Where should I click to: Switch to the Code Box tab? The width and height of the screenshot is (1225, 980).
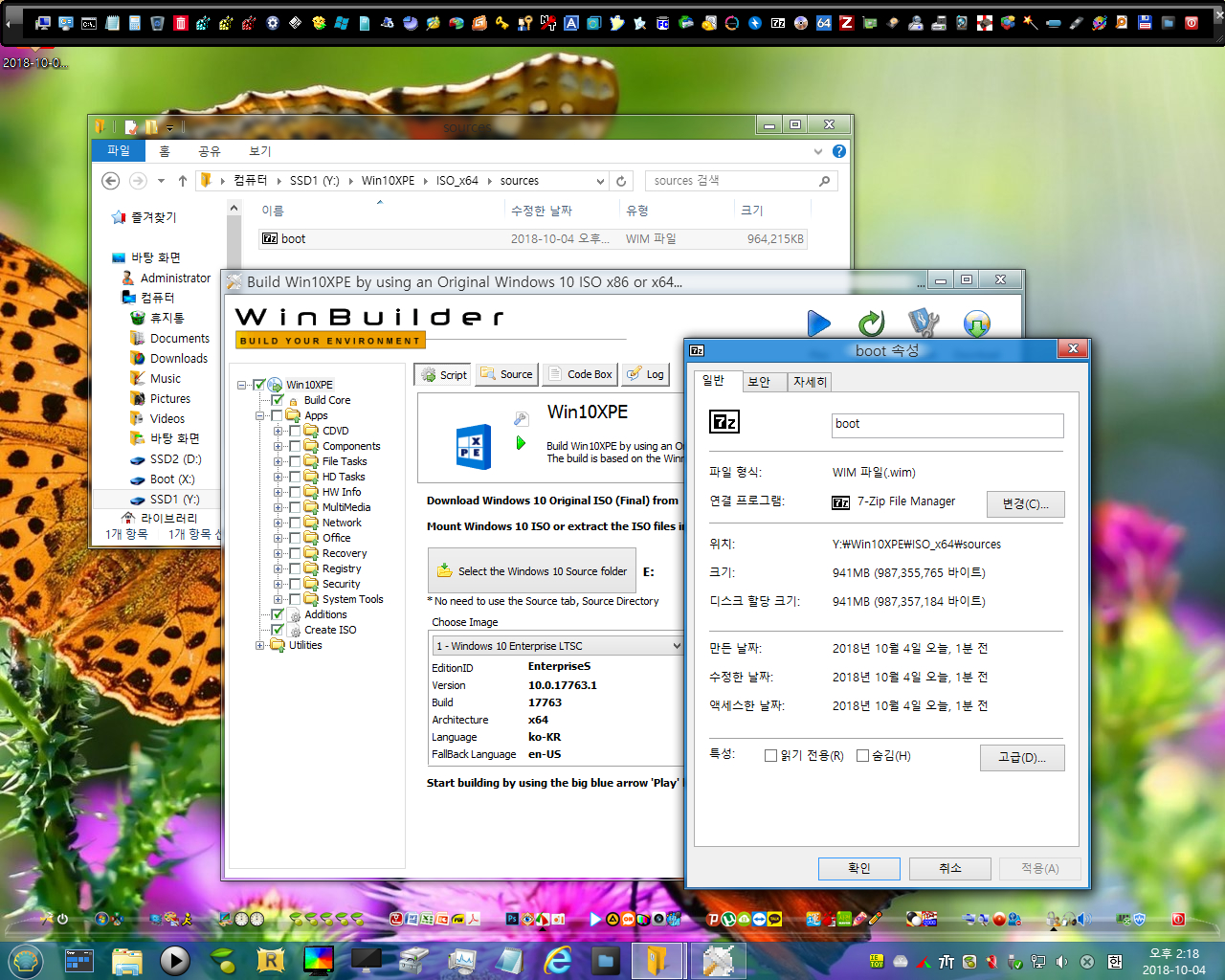click(580, 374)
